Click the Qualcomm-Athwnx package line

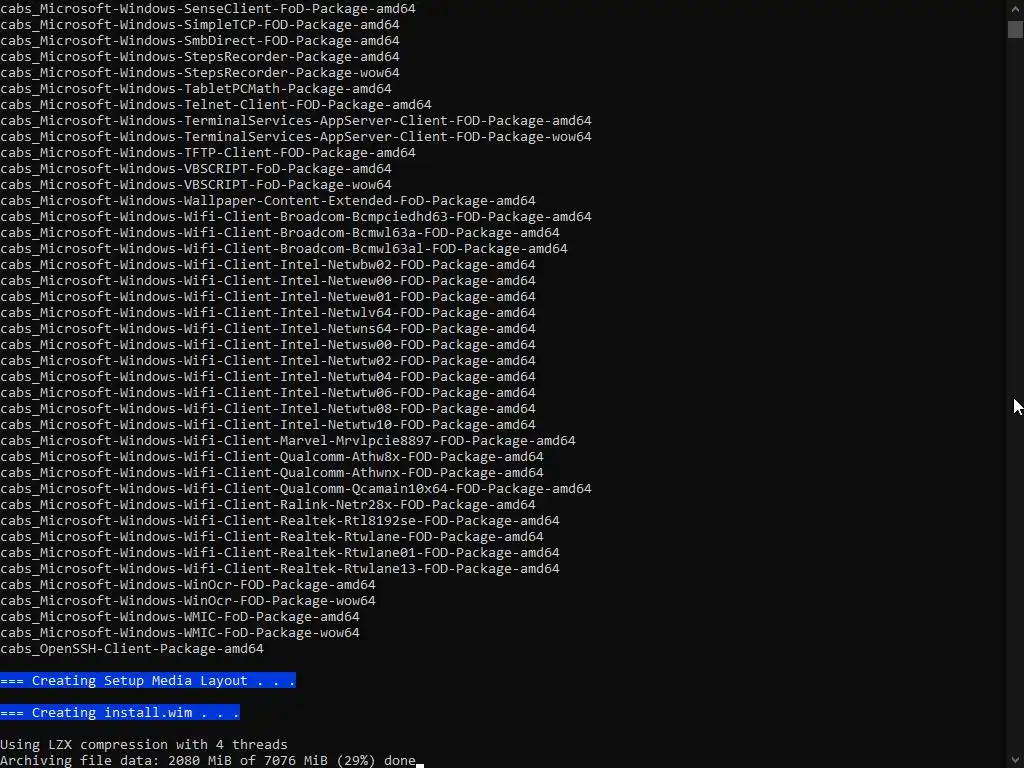coord(272,473)
